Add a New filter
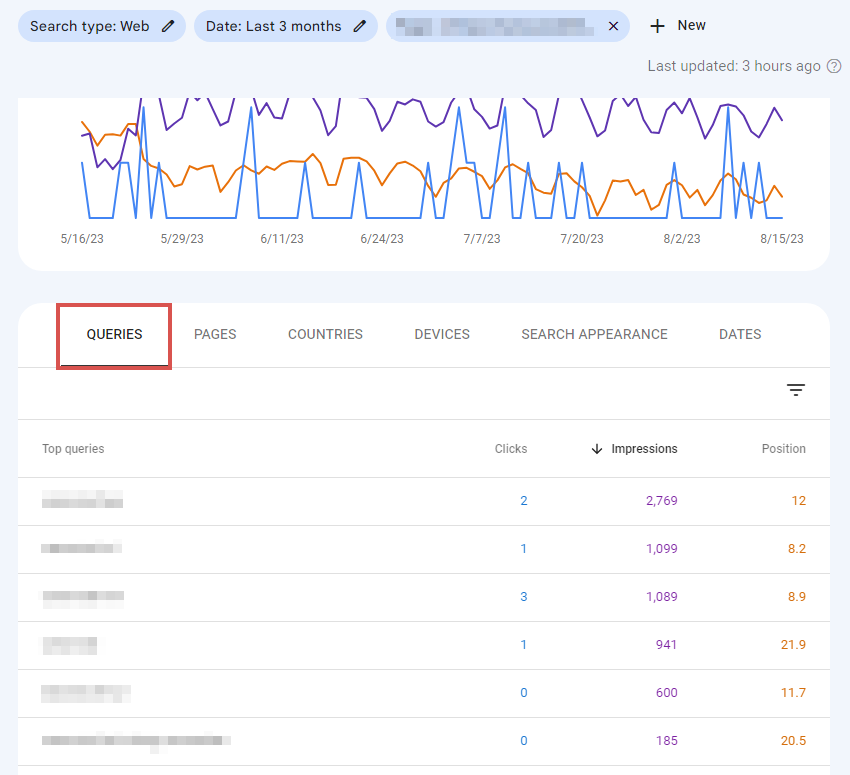 [678, 25]
